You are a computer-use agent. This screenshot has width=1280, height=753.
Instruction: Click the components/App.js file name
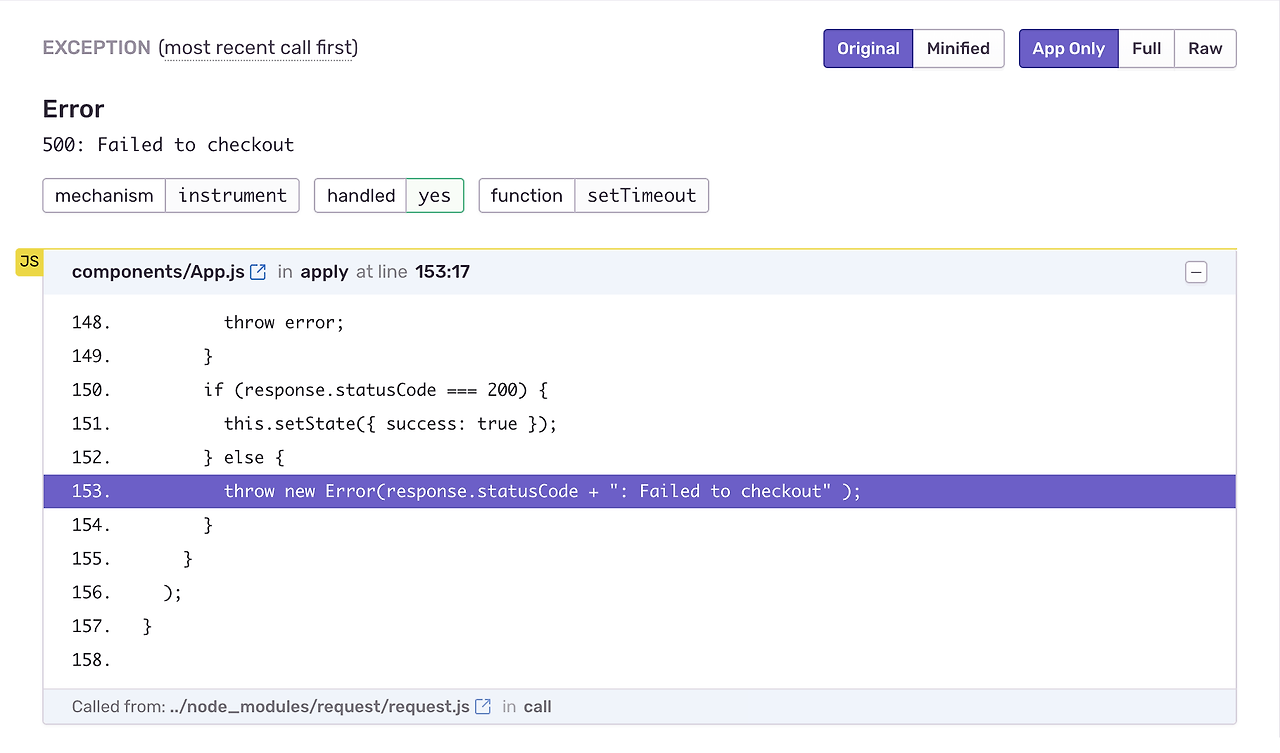158,272
